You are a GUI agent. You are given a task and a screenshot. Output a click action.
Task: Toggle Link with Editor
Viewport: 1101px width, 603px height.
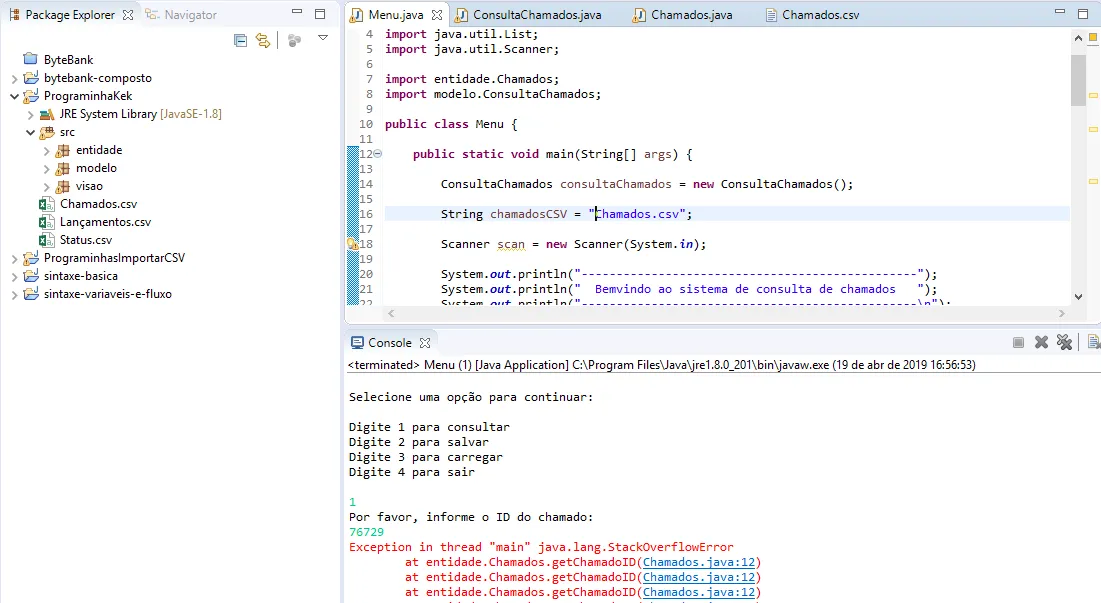[x=263, y=41]
